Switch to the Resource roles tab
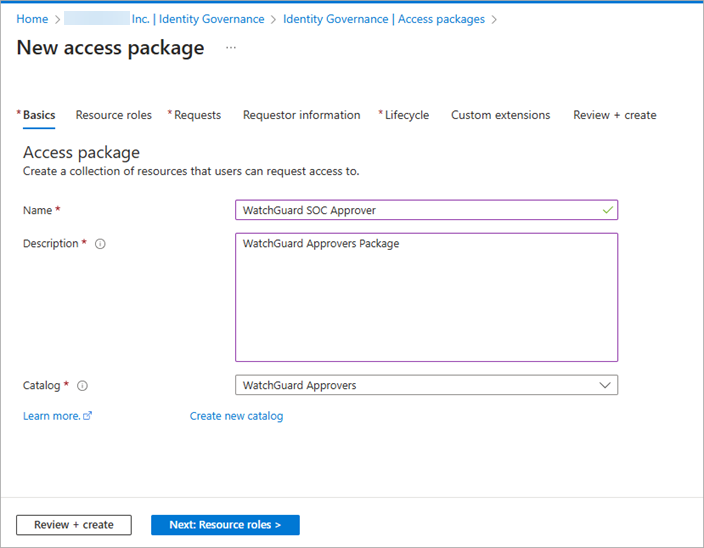Screen dimensions: 704x548 [x=113, y=115]
